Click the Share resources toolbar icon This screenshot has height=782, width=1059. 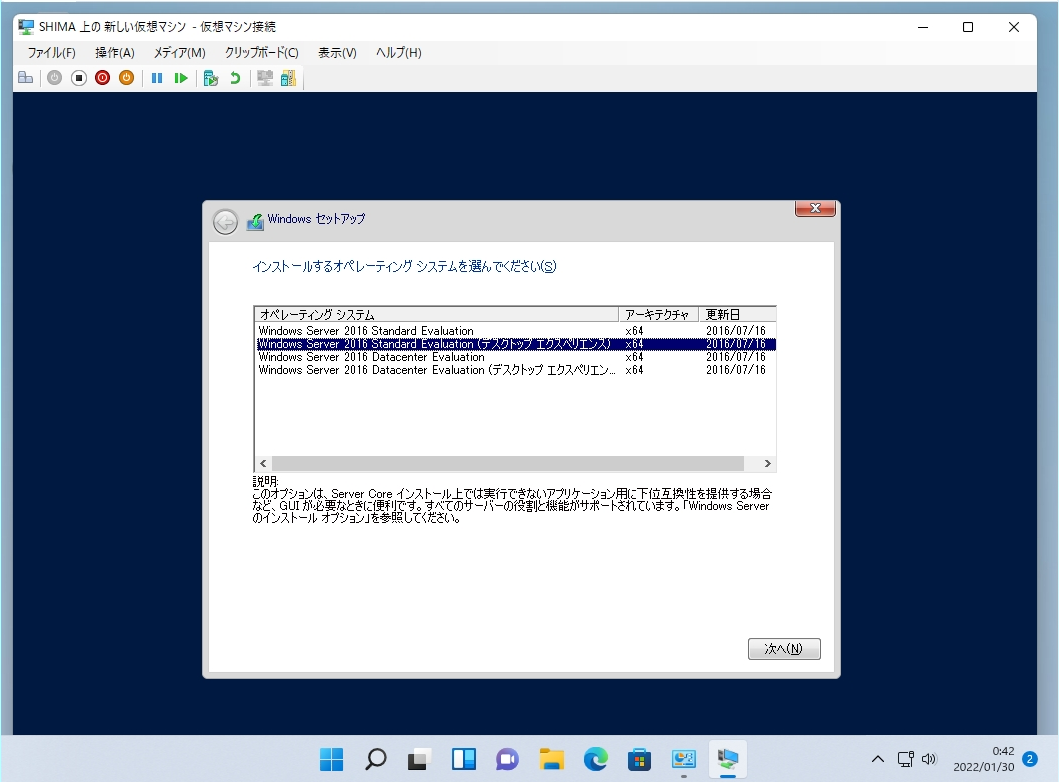coord(288,78)
